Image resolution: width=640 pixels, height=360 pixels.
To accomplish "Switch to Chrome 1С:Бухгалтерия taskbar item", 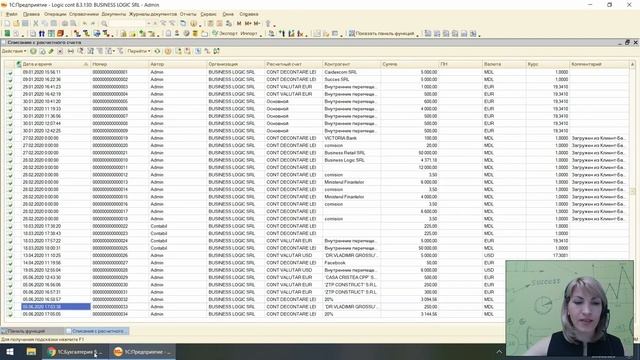I will tap(75, 352).
